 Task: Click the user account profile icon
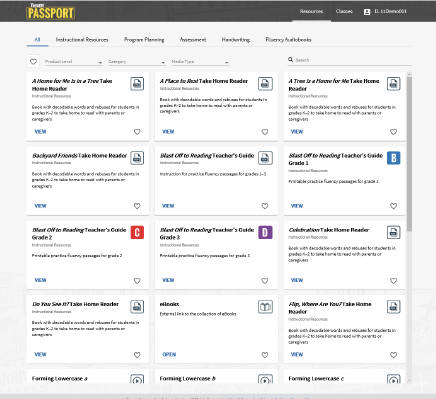pos(367,12)
